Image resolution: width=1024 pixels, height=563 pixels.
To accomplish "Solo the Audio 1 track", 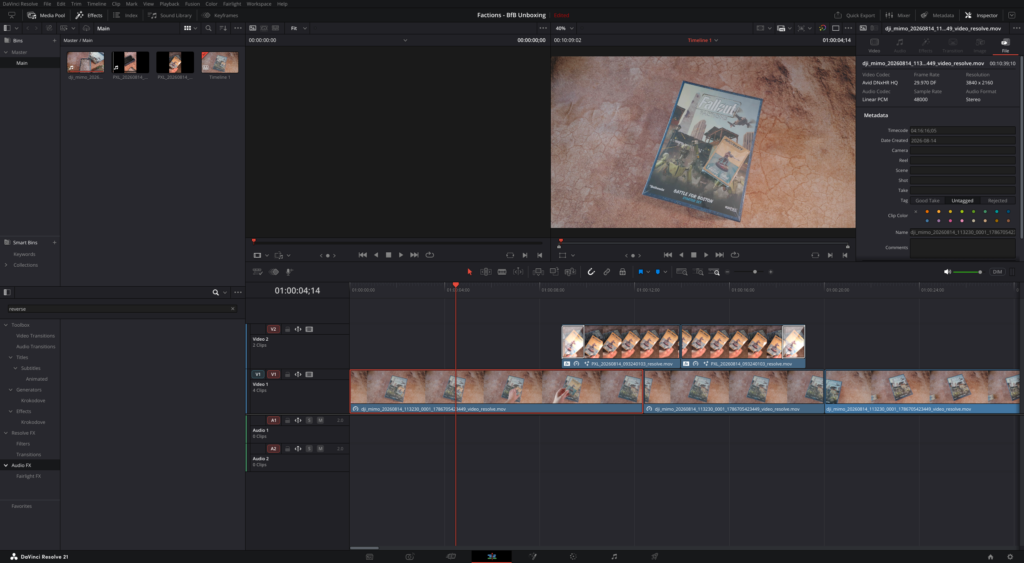I will click(310, 420).
